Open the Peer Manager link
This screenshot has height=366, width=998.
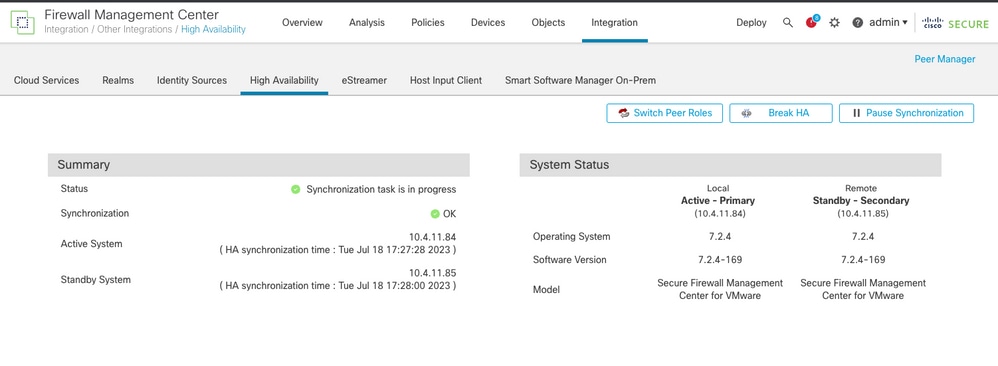pos(945,59)
